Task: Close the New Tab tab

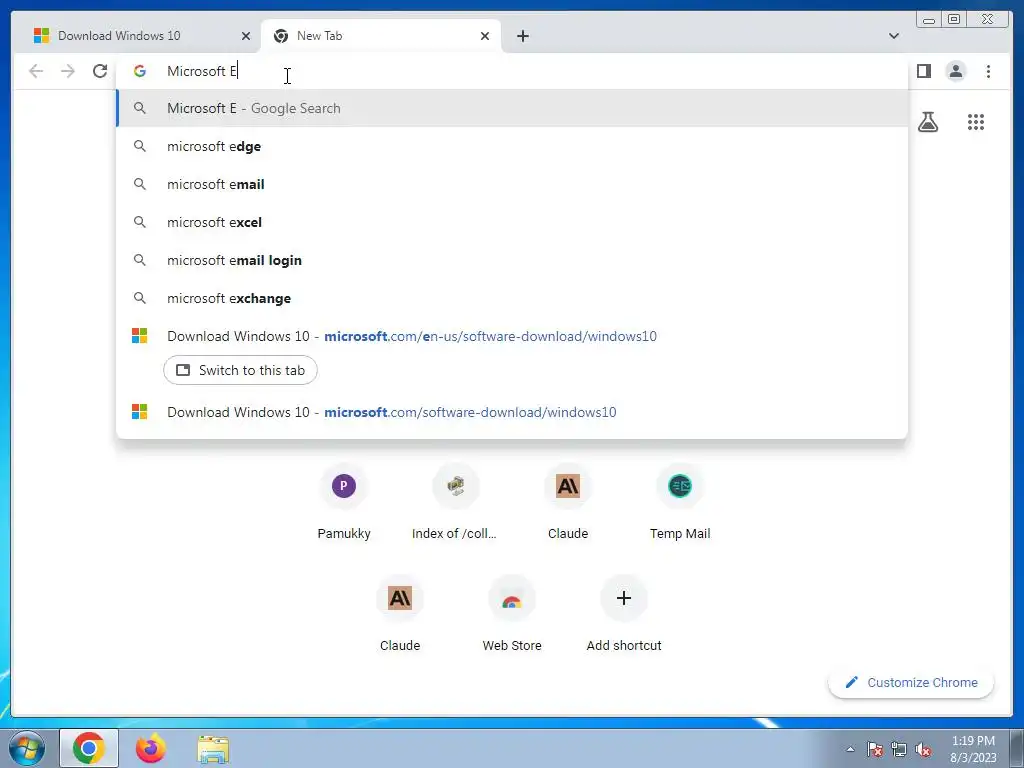Action: (485, 36)
